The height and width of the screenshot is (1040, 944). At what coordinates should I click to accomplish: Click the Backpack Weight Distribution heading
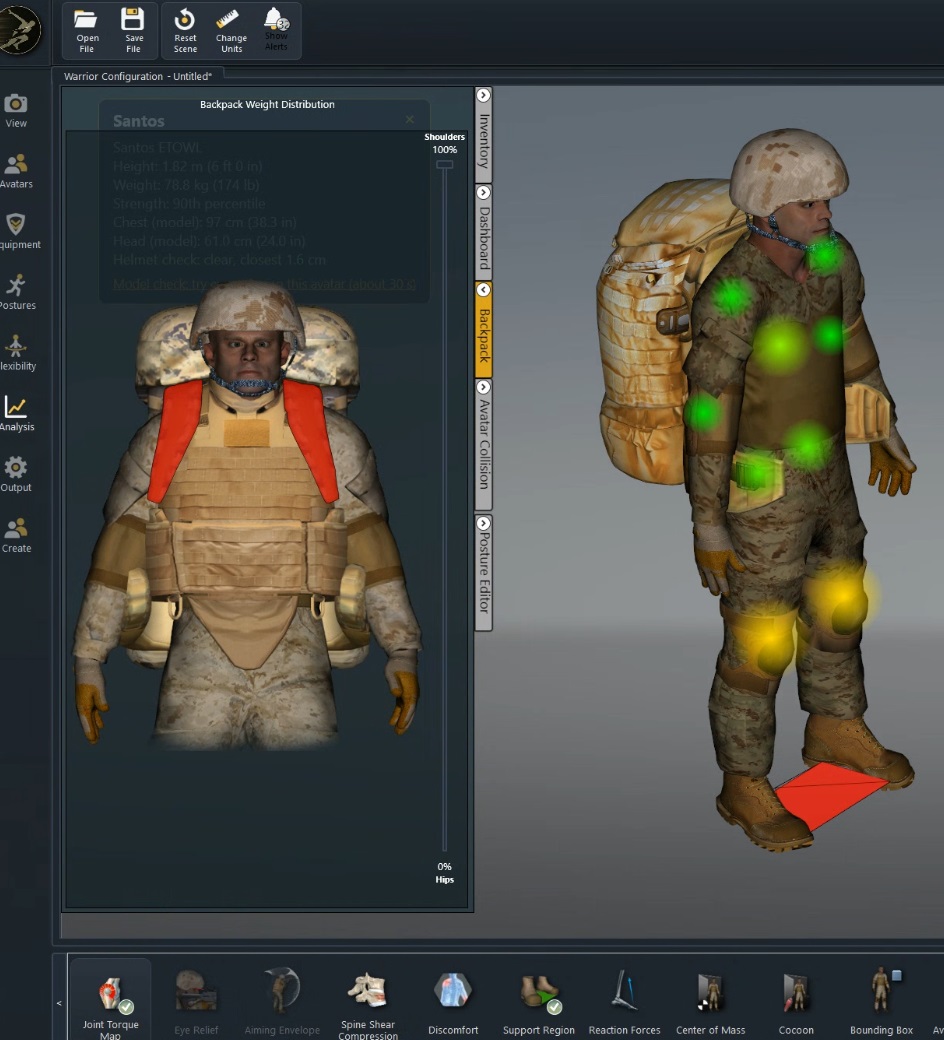click(267, 104)
